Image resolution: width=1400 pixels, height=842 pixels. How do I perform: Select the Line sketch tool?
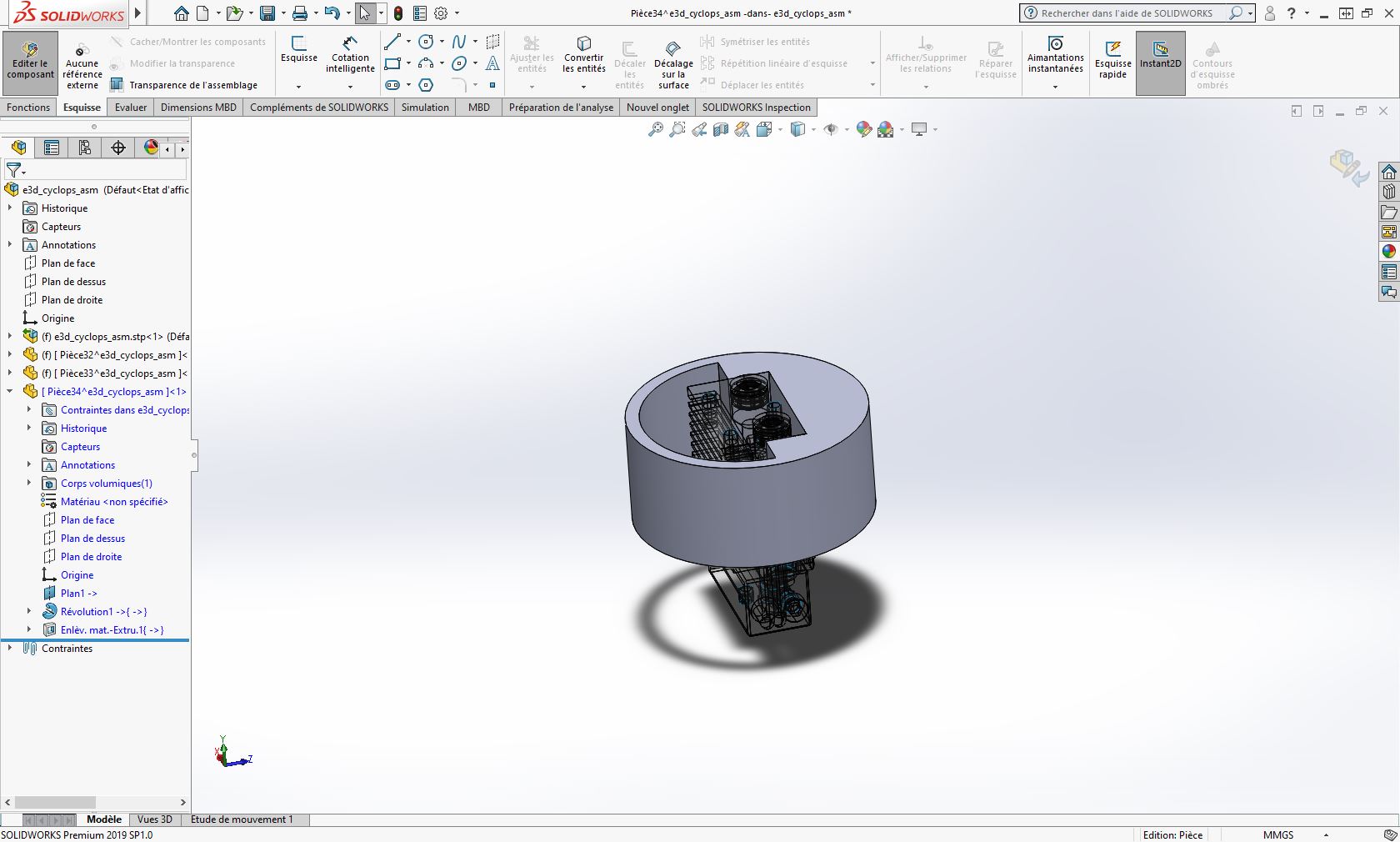click(x=392, y=42)
